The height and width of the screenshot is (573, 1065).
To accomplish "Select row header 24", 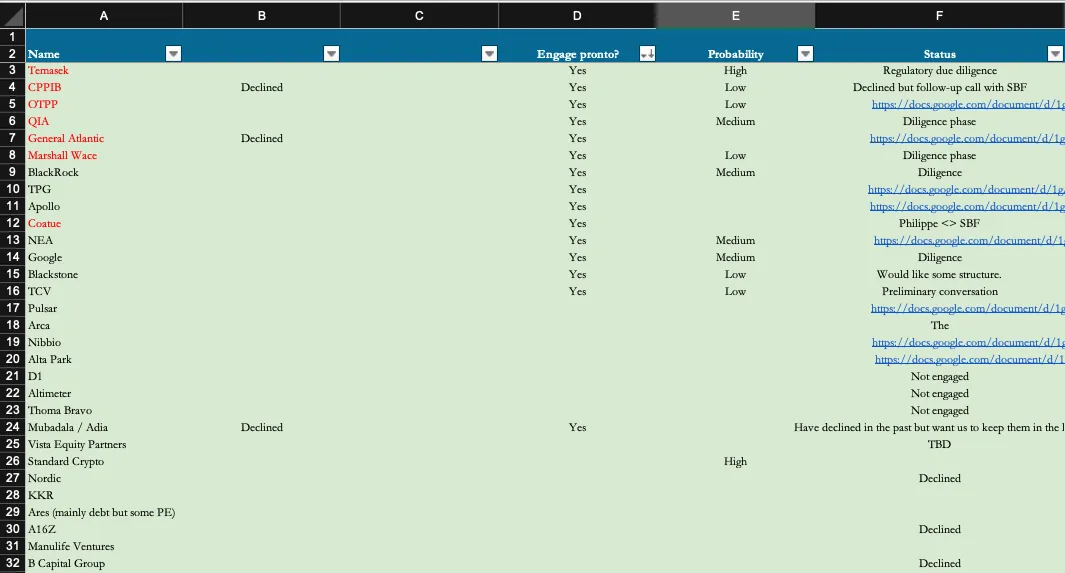I will 12,427.
